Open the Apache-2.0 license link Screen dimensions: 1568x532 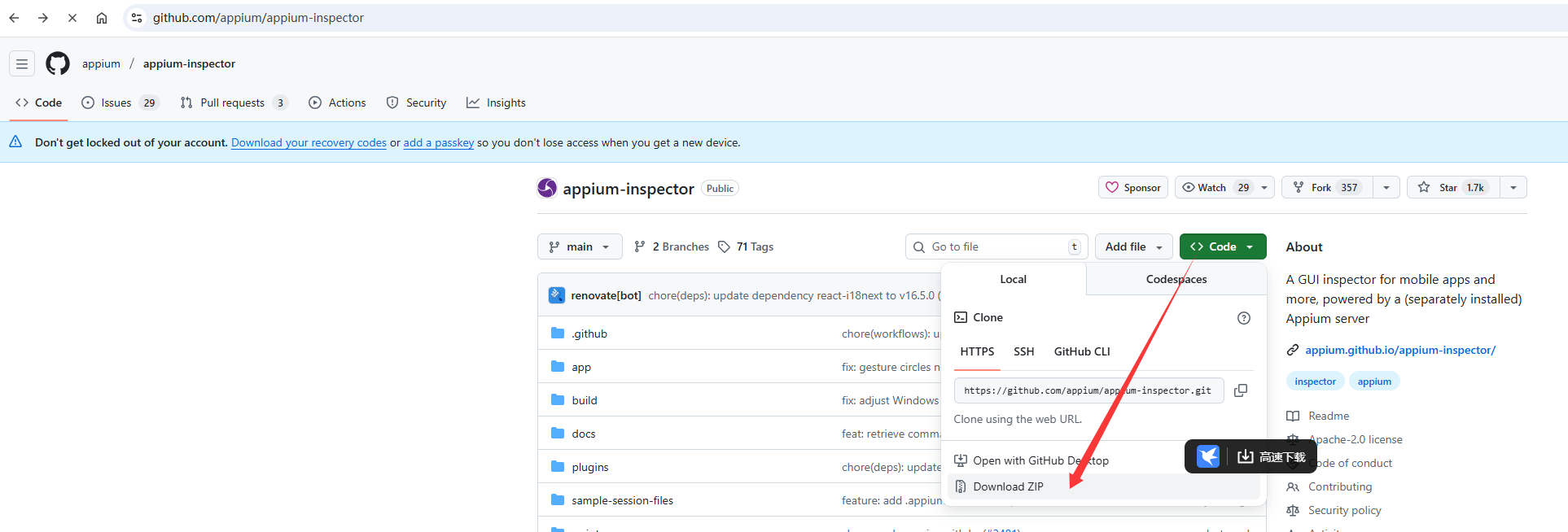pyautogui.click(x=1356, y=439)
